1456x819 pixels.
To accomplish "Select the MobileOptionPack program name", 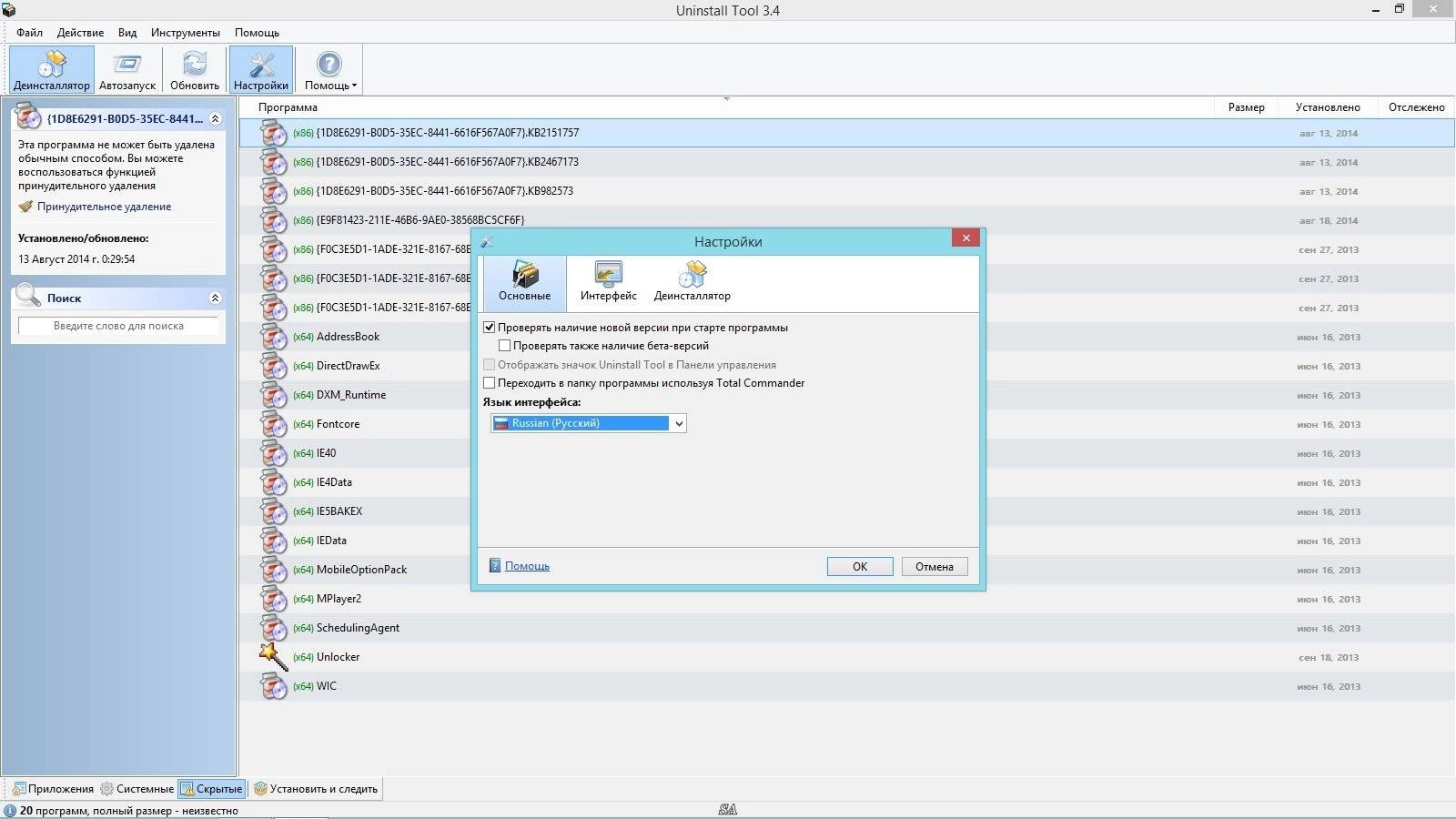I will click(361, 570).
